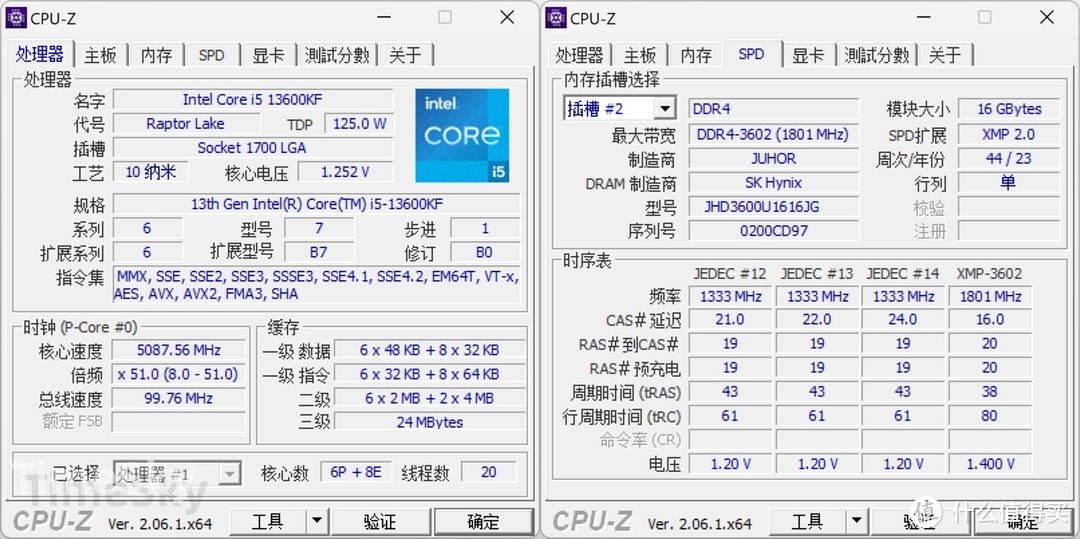The height and width of the screenshot is (539, 1080).
Task: Click the L2 cache 6 x 2 MB + 2 x 4 MB
Action: click(x=429, y=399)
